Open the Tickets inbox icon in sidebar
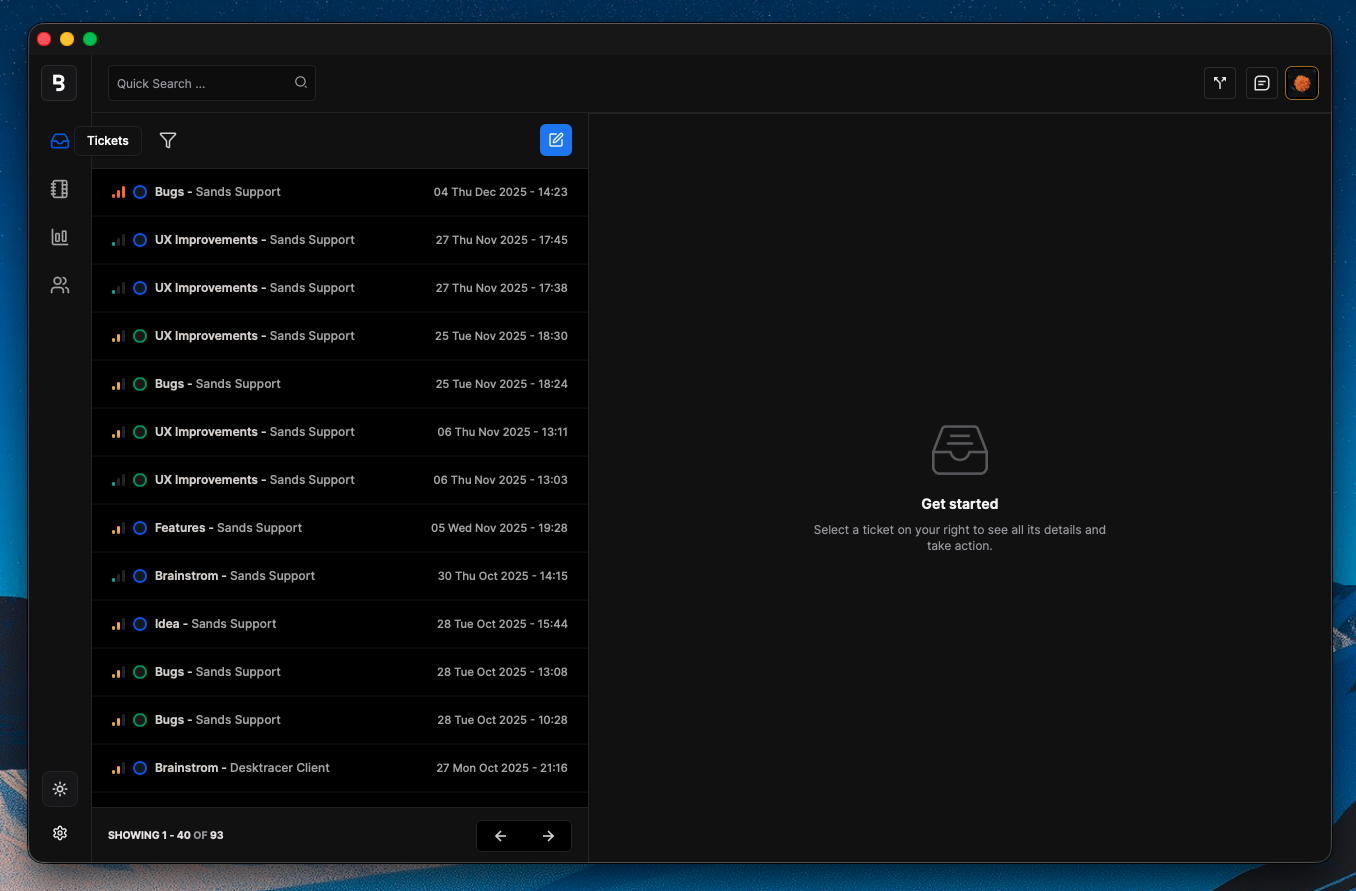The image size is (1356, 891). tap(60, 141)
